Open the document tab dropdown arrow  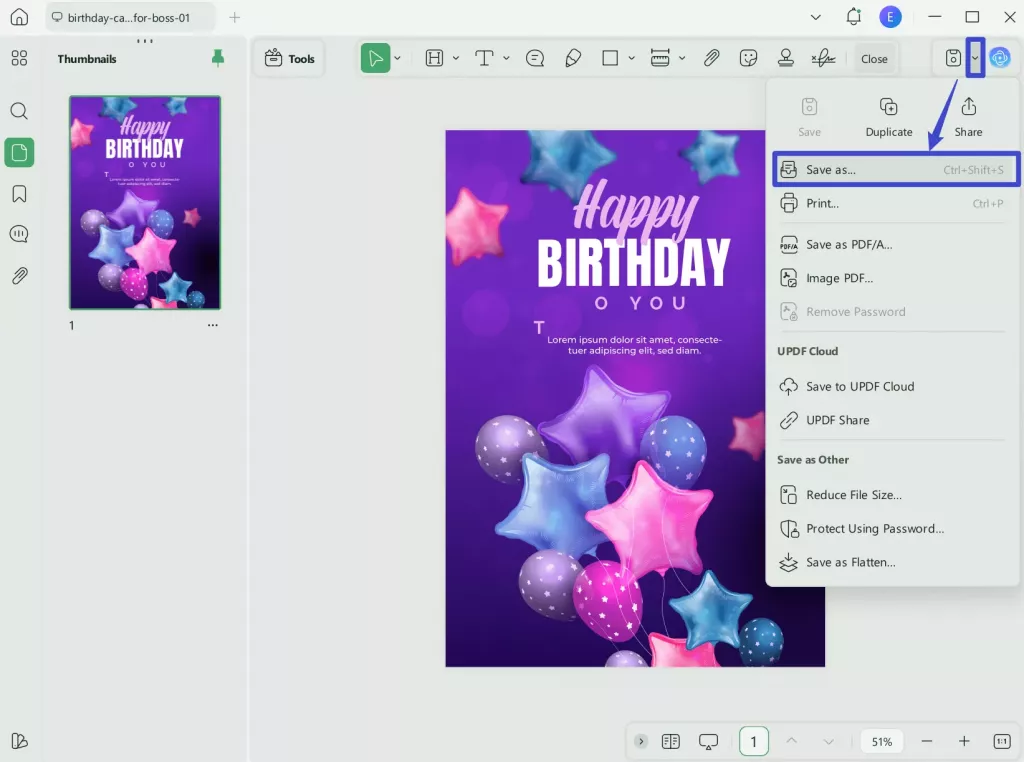pos(814,17)
